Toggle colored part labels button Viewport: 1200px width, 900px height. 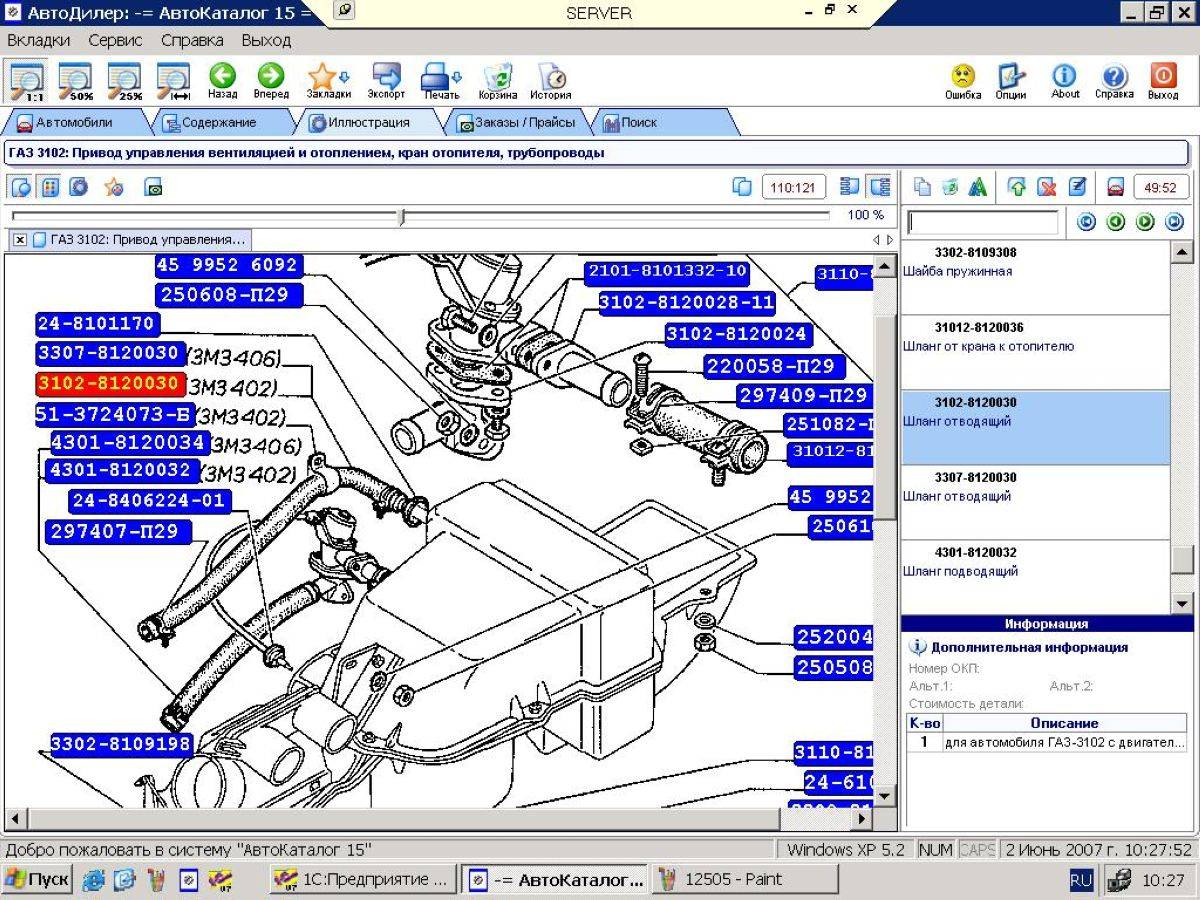50,187
